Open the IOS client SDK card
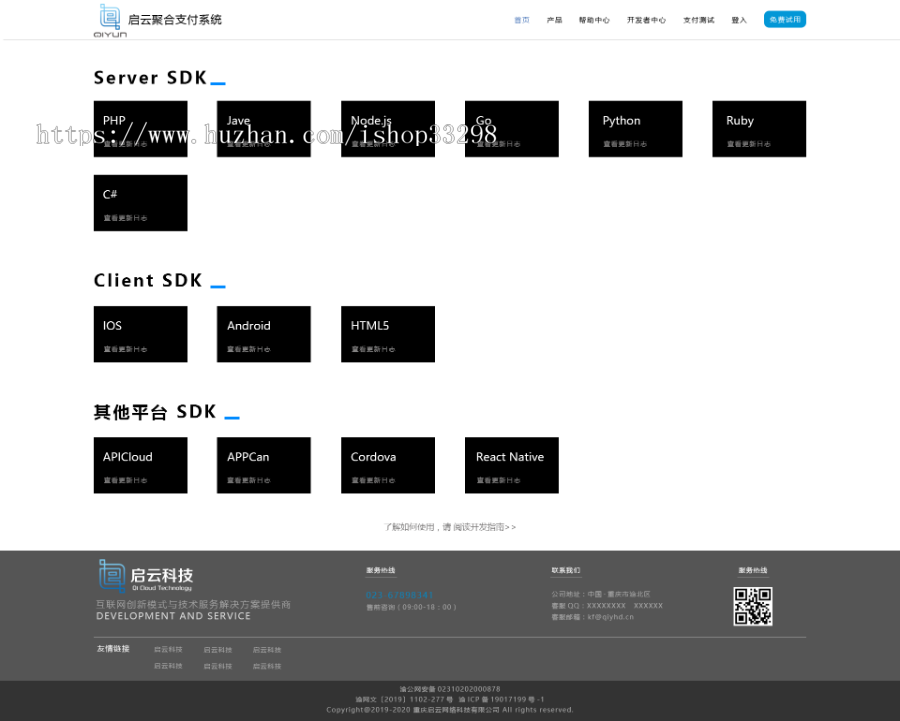The image size is (900, 721). tap(141, 334)
